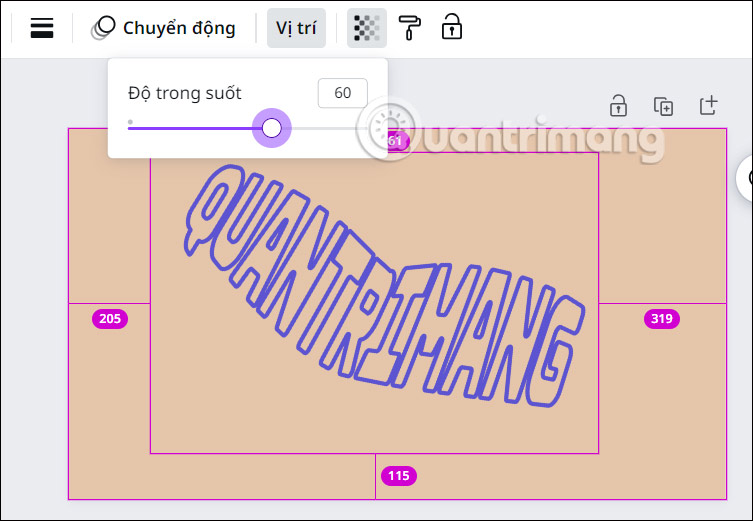Select the QUANTRIMANG curved text element
753x521 pixels.
[x=384, y=286]
